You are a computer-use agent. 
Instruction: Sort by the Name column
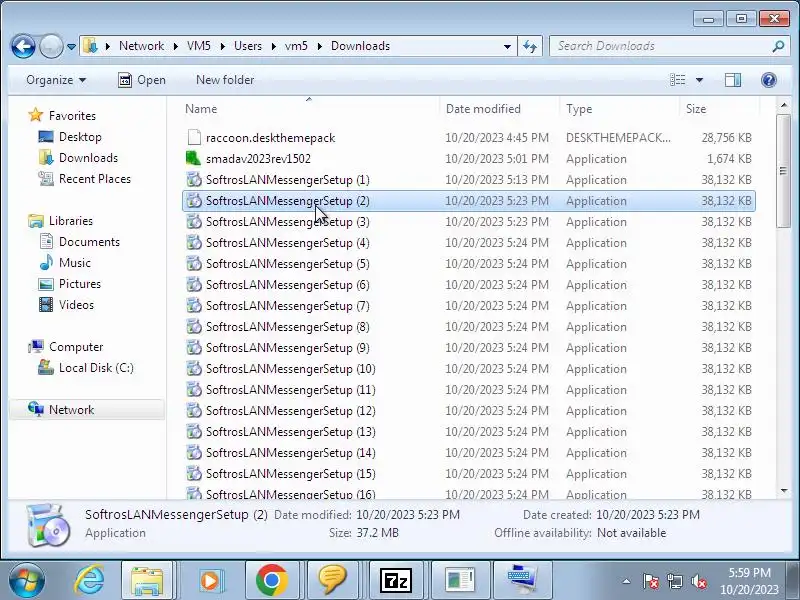coord(309,109)
